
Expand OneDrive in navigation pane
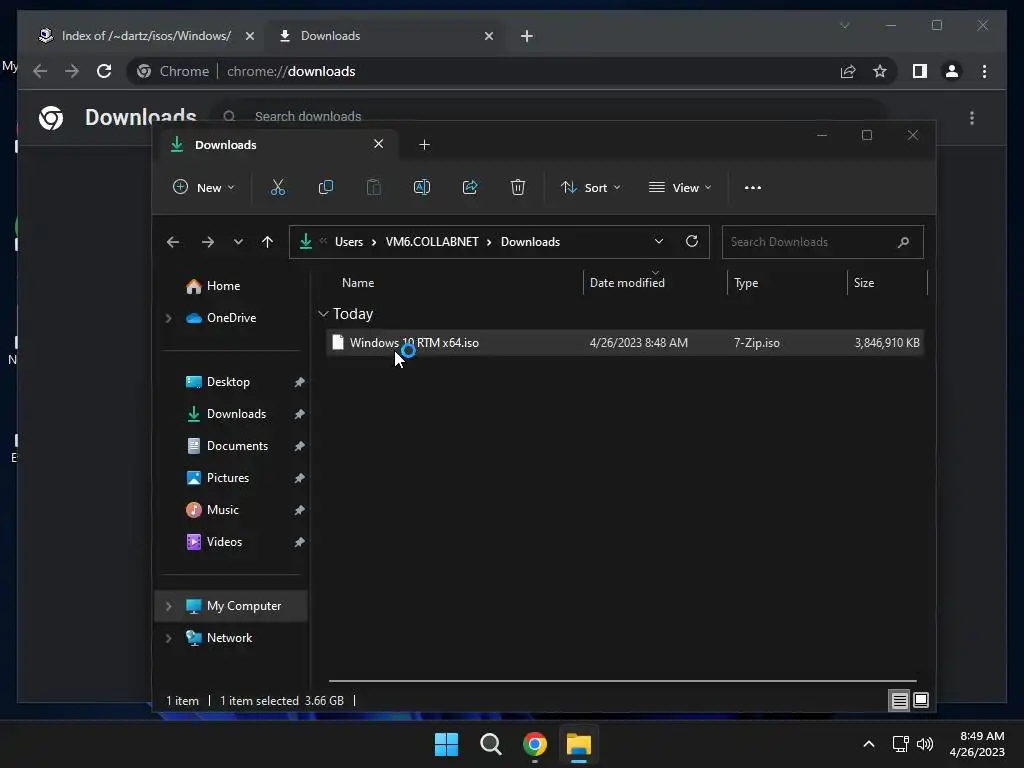pyautogui.click(x=168, y=318)
